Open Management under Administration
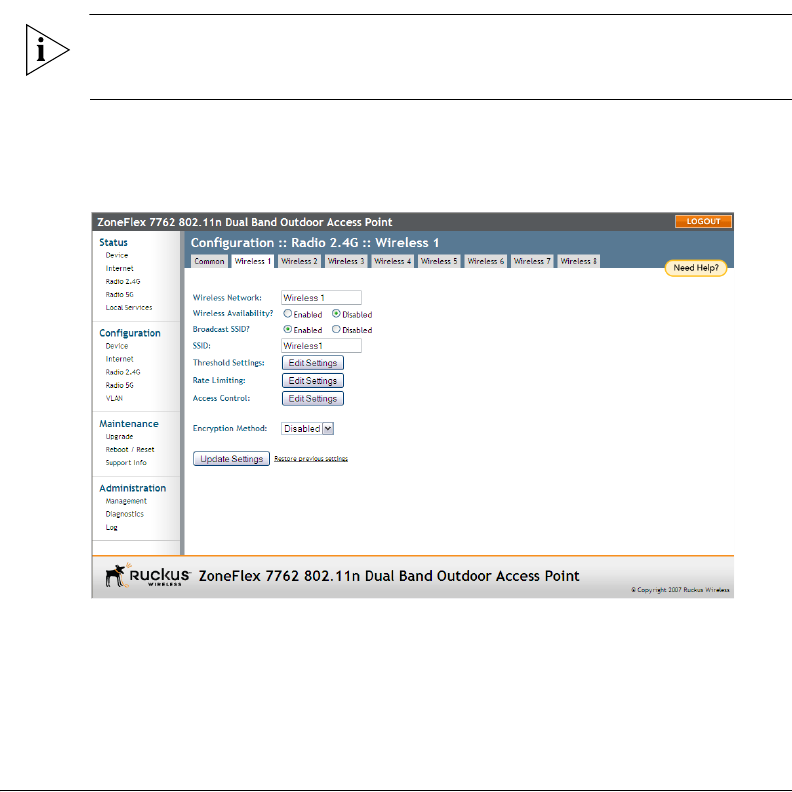 pyautogui.click(x=126, y=501)
